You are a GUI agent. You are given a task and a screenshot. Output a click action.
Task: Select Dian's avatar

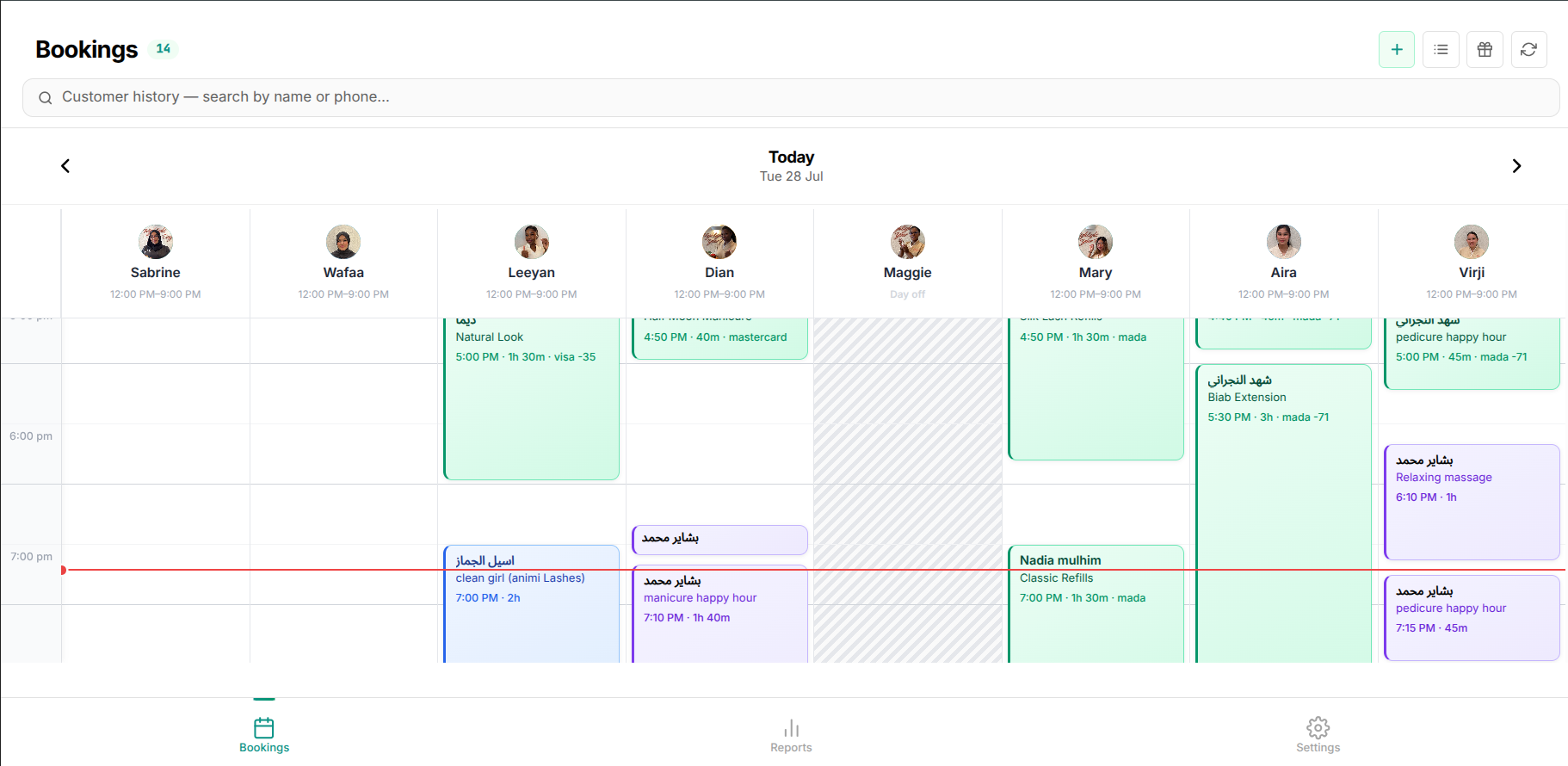[719, 242]
